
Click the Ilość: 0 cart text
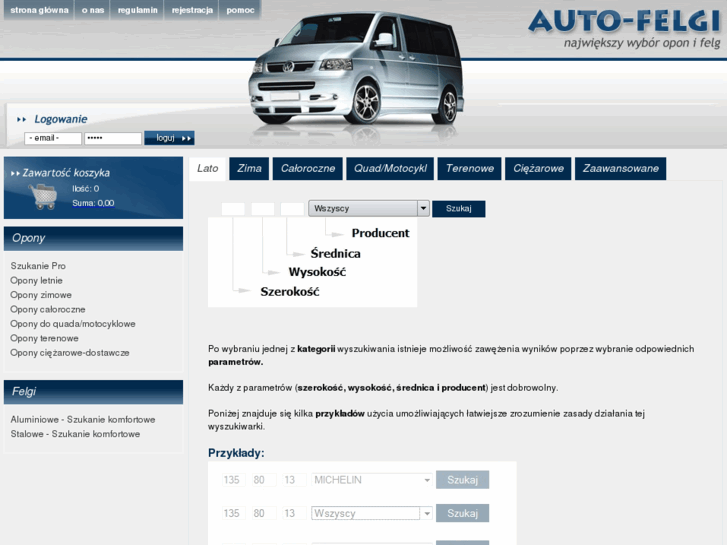coord(85,189)
